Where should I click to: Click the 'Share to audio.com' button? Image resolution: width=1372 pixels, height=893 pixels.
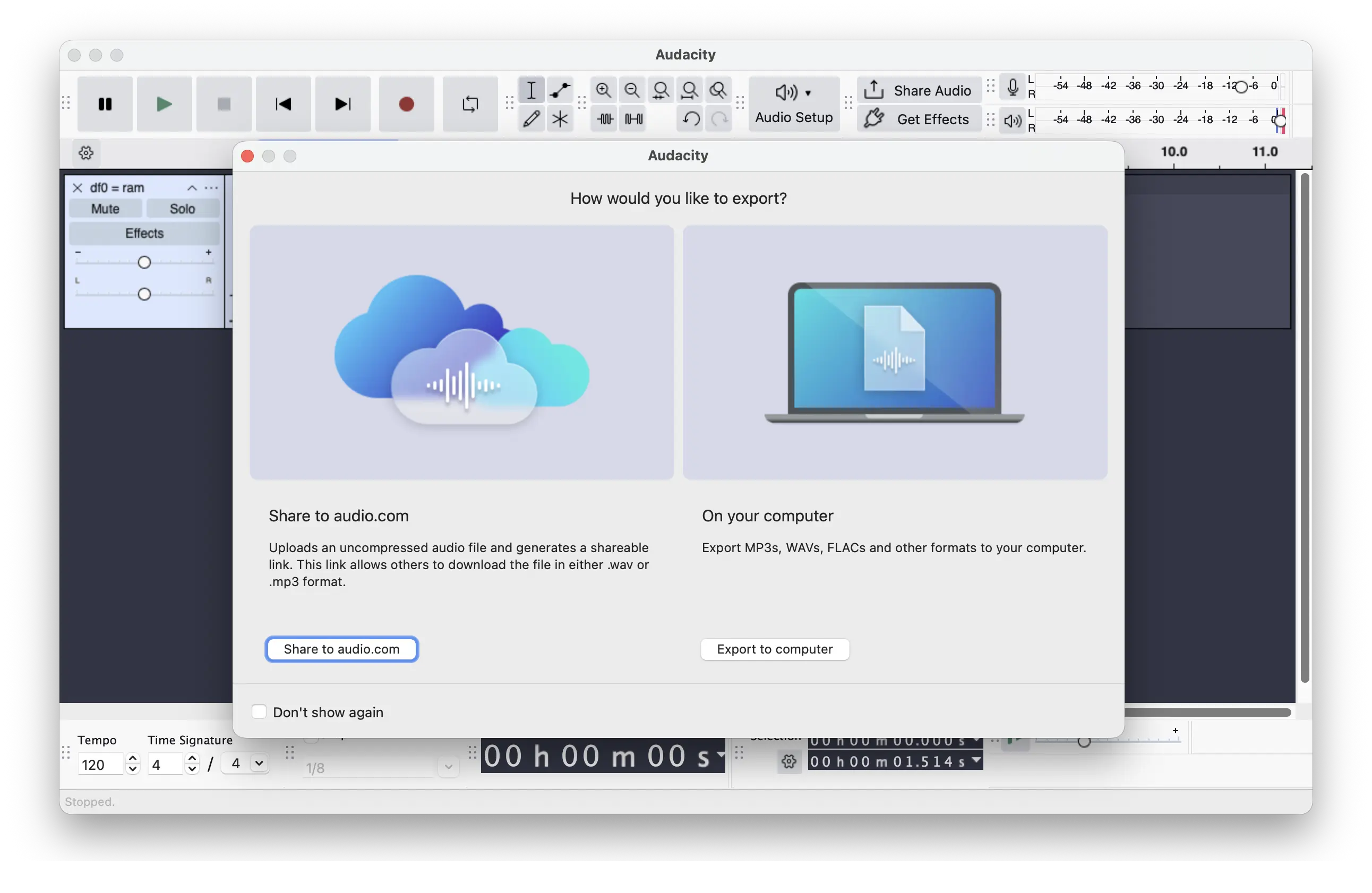tap(341, 649)
